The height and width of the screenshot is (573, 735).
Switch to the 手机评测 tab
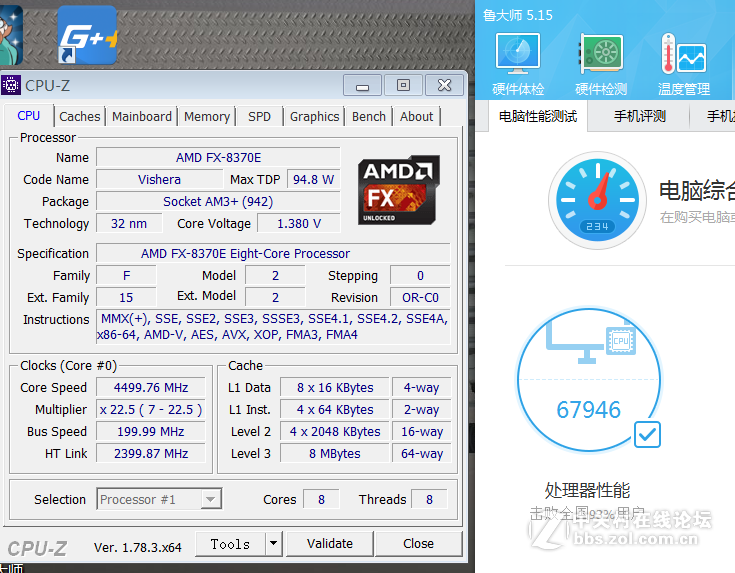pyautogui.click(x=640, y=116)
